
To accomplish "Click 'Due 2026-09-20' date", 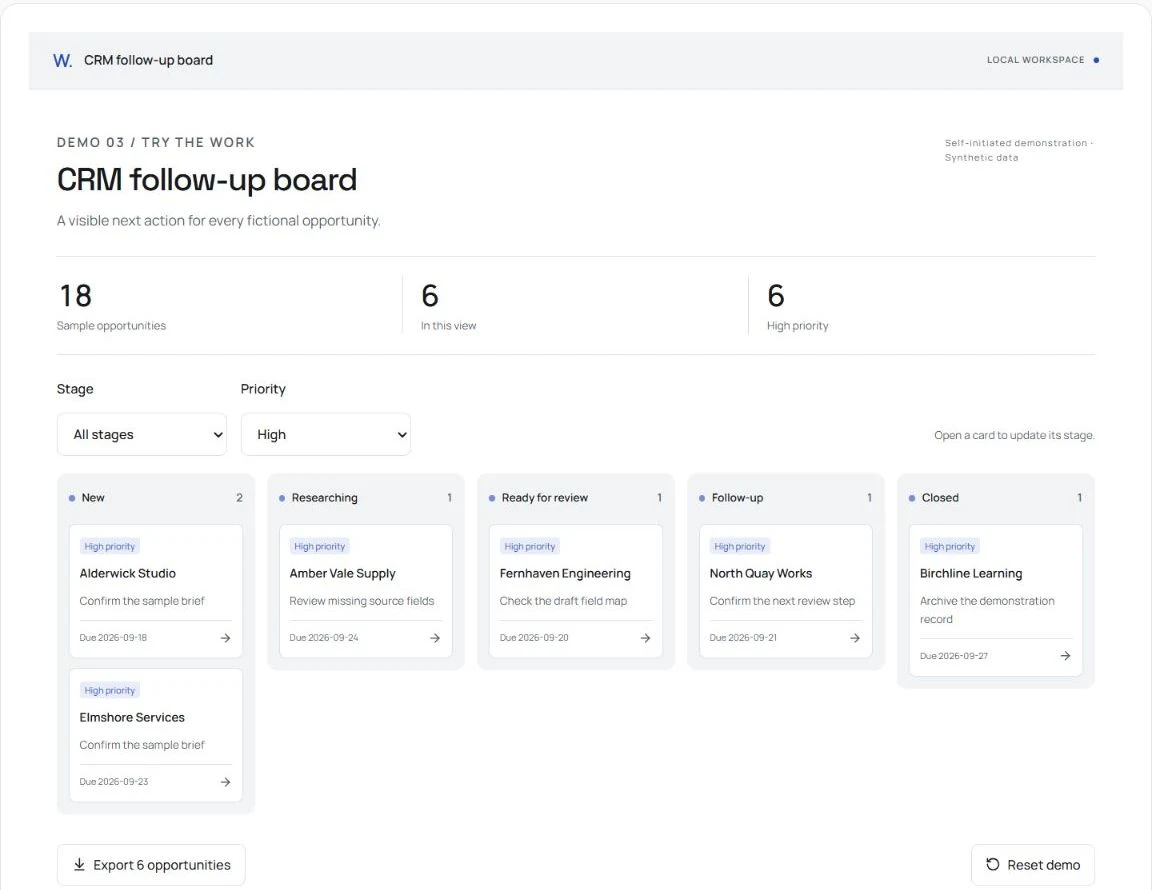I will (x=534, y=638).
